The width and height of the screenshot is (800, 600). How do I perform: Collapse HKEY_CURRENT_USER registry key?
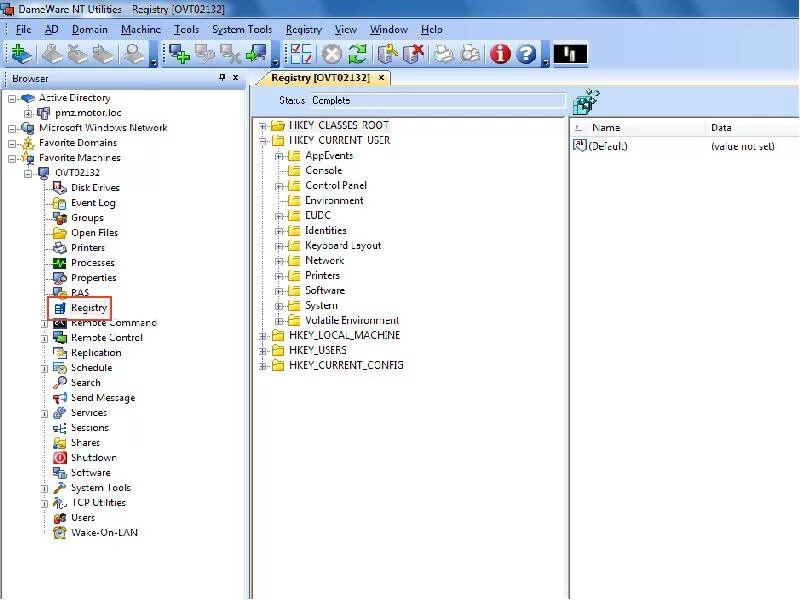coord(263,141)
